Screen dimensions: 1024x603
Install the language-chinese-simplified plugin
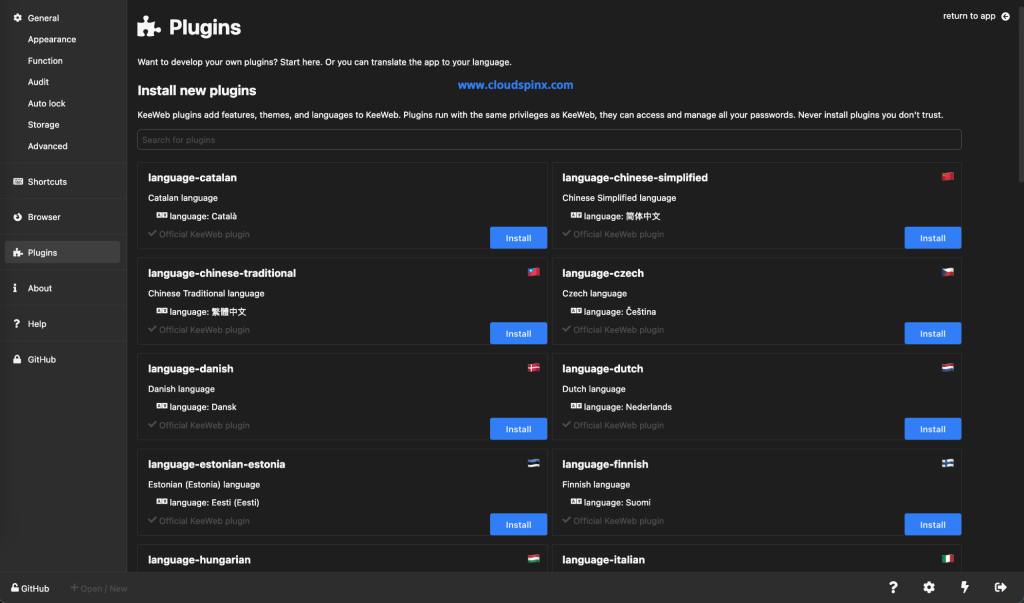[x=932, y=238]
